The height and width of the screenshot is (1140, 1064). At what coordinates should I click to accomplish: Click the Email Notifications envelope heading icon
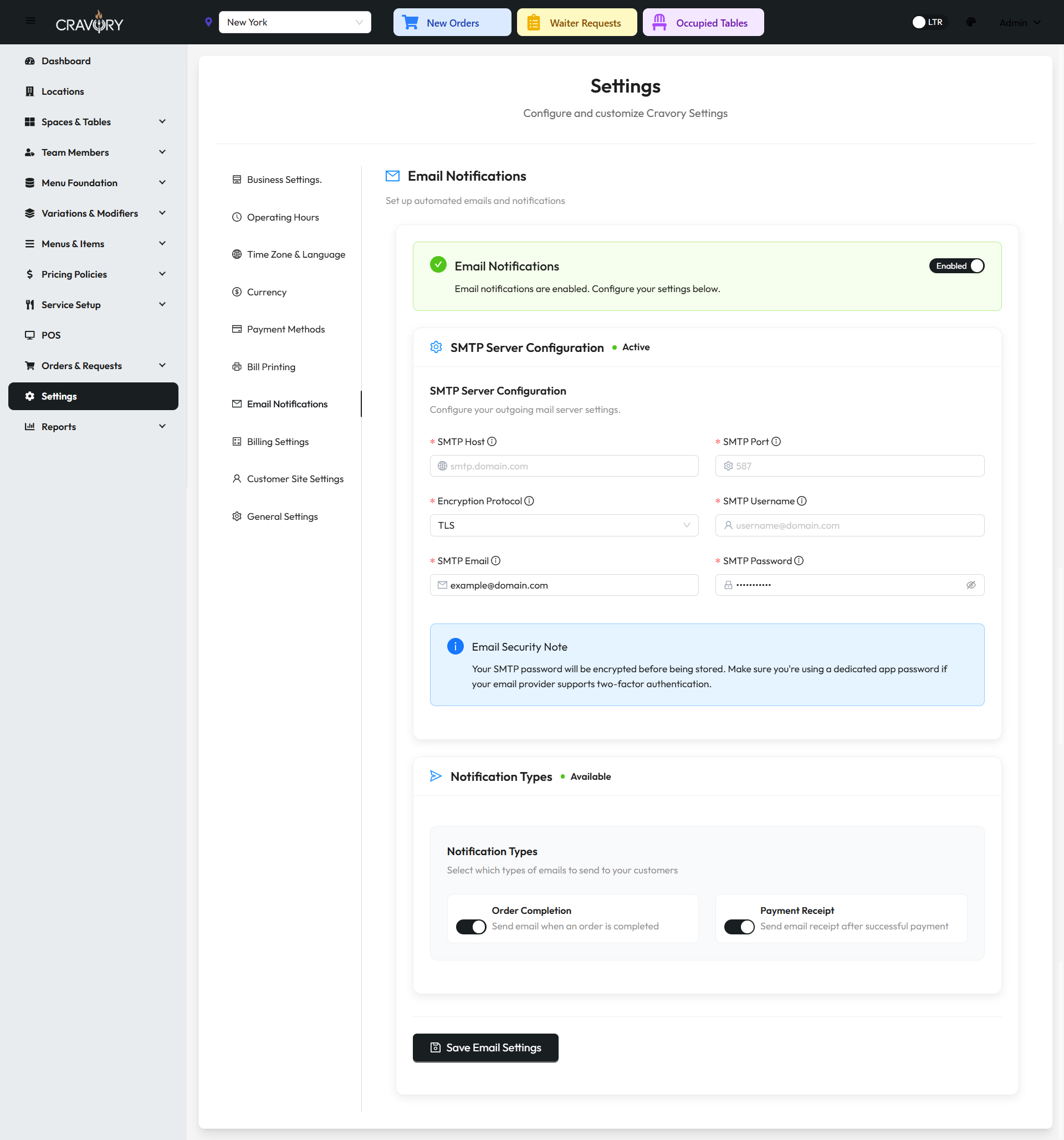click(393, 176)
